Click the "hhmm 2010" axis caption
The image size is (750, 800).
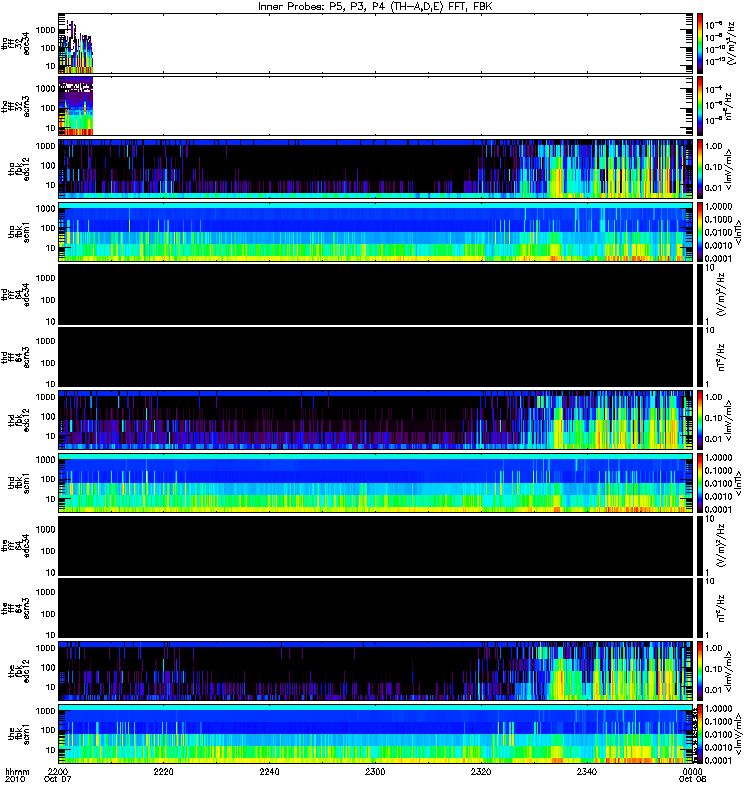(x=17, y=775)
